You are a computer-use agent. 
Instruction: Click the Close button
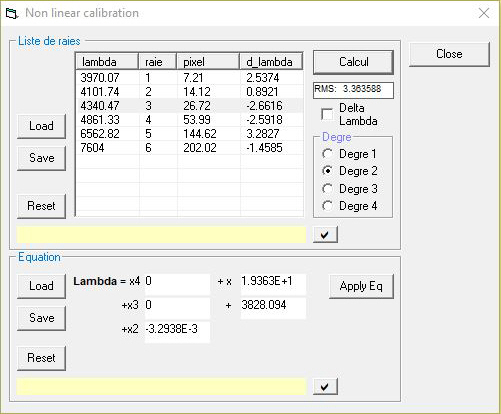(x=449, y=54)
